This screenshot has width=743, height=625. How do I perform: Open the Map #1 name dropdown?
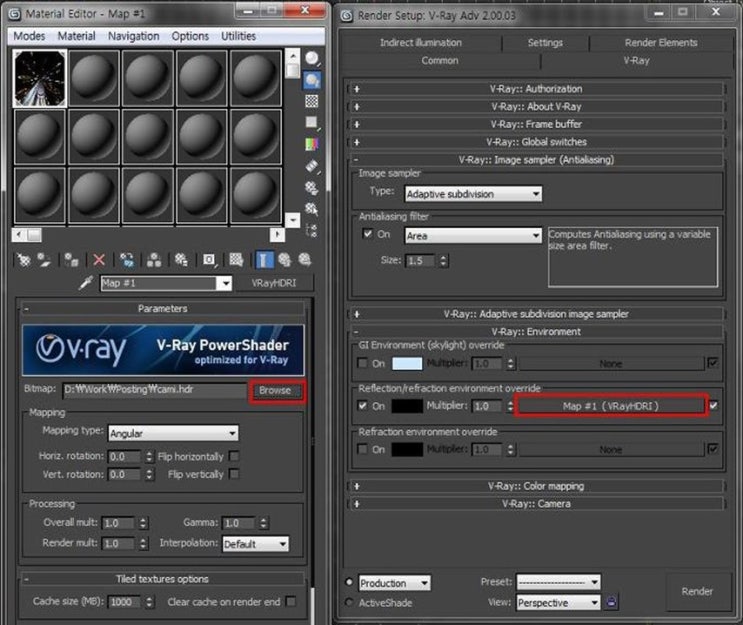[225, 283]
